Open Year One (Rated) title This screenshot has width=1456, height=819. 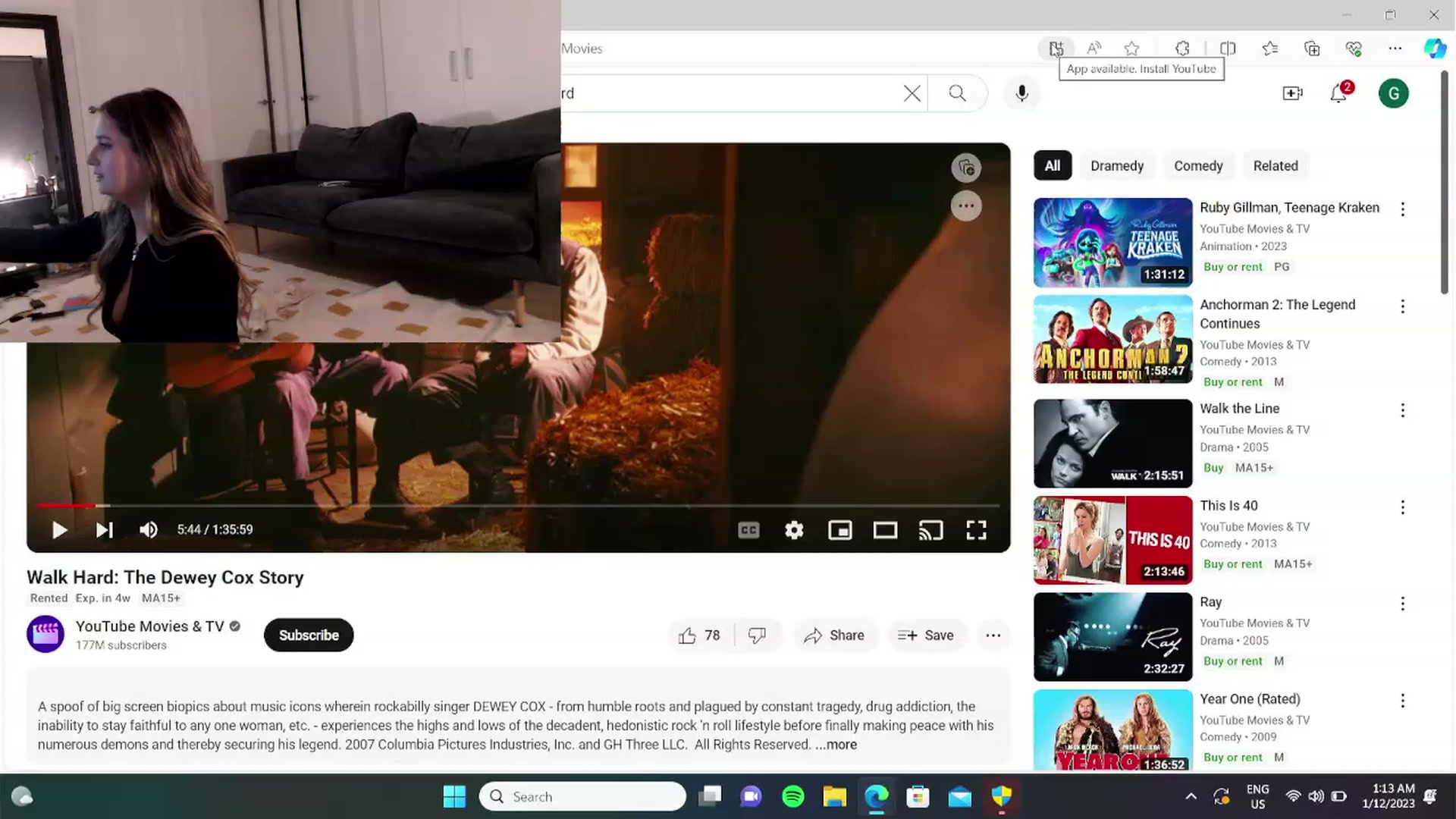tap(1250, 699)
